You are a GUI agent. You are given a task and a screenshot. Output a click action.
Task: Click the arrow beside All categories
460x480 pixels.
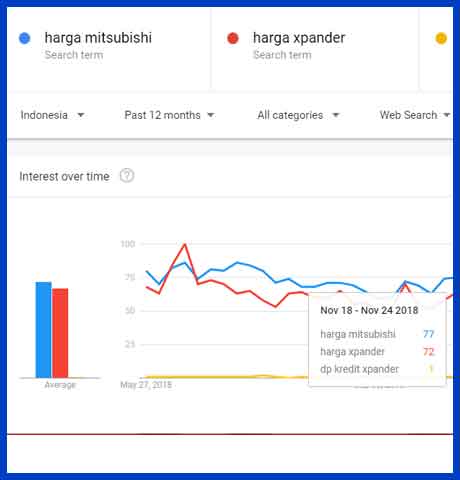(336, 115)
